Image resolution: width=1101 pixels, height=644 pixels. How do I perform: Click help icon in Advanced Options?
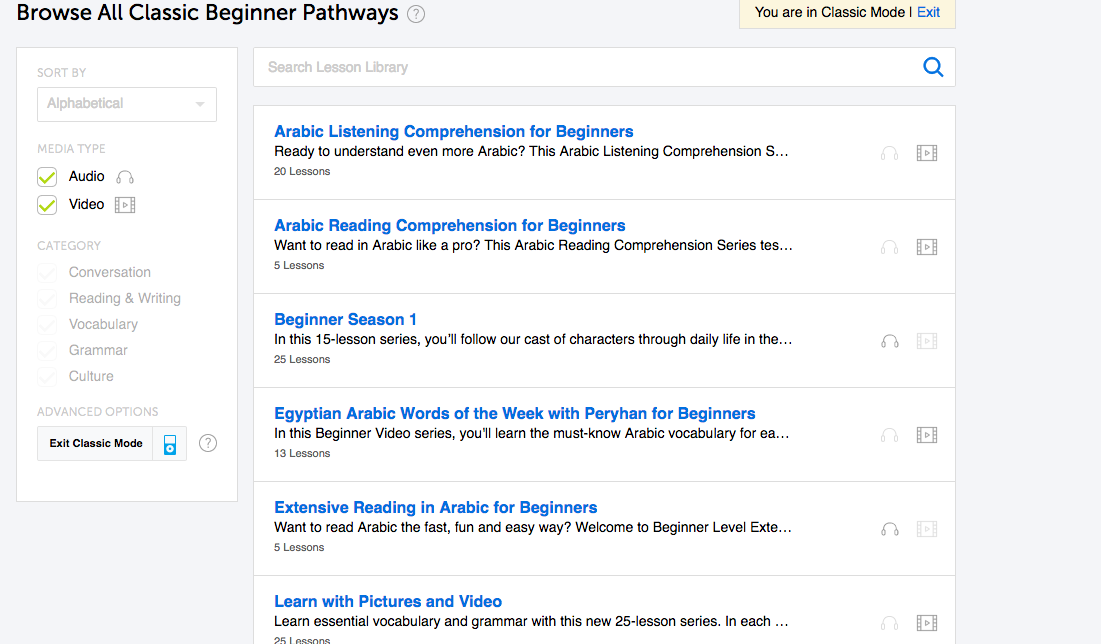208,443
